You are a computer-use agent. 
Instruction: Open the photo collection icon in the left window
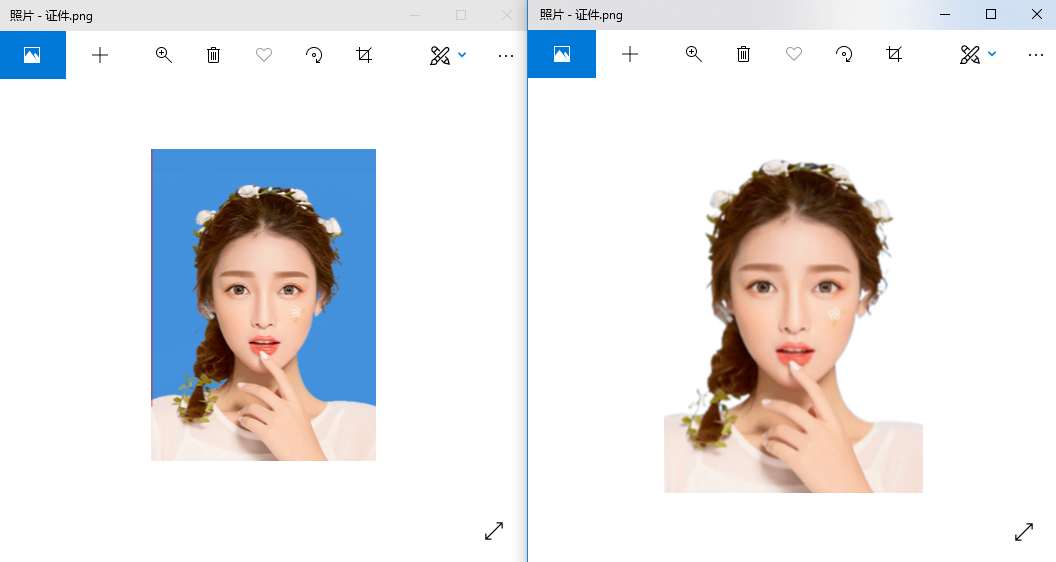[32, 55]
